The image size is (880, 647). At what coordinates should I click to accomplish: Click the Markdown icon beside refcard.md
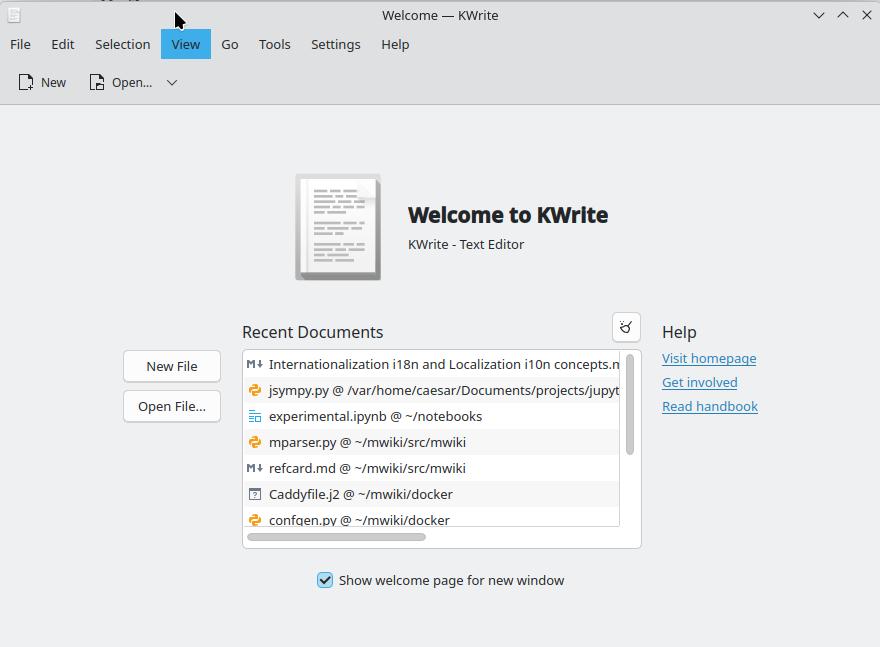click(x=255, y=469)
